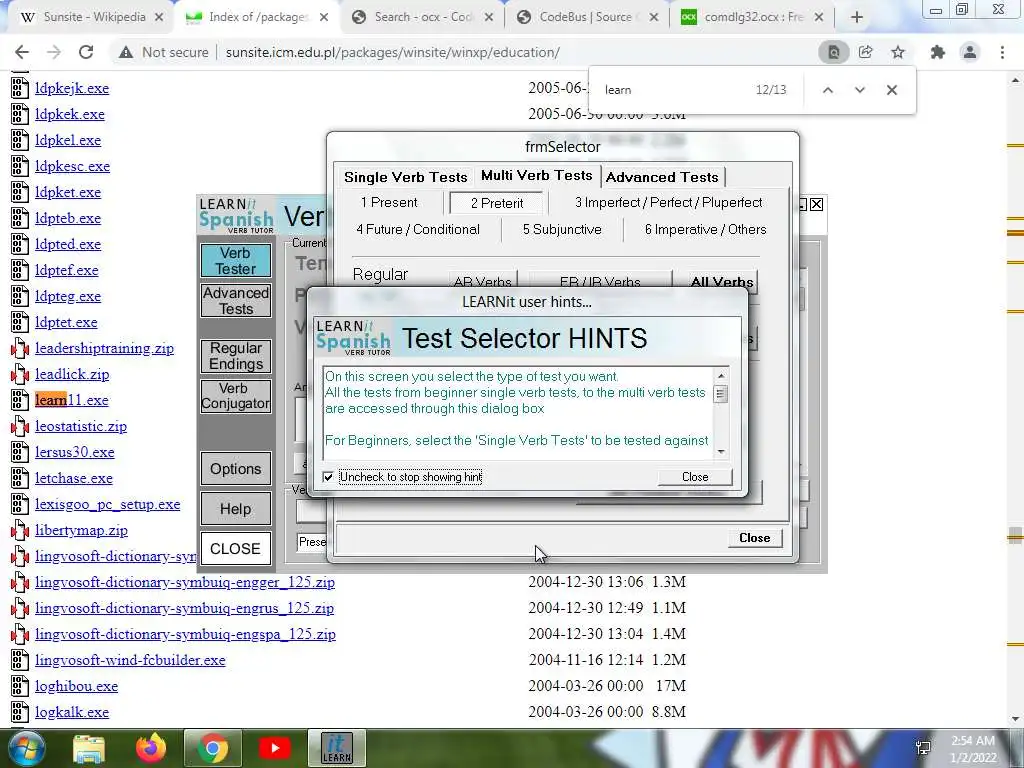Open Regular Endings sidebar button

click(x=236, y=357)
